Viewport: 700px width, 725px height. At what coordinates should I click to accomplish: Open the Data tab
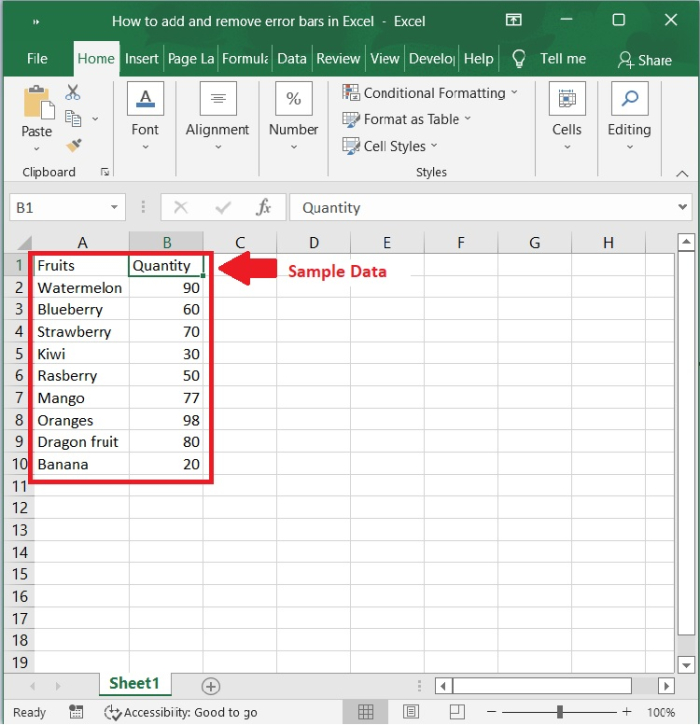(292, 59)
